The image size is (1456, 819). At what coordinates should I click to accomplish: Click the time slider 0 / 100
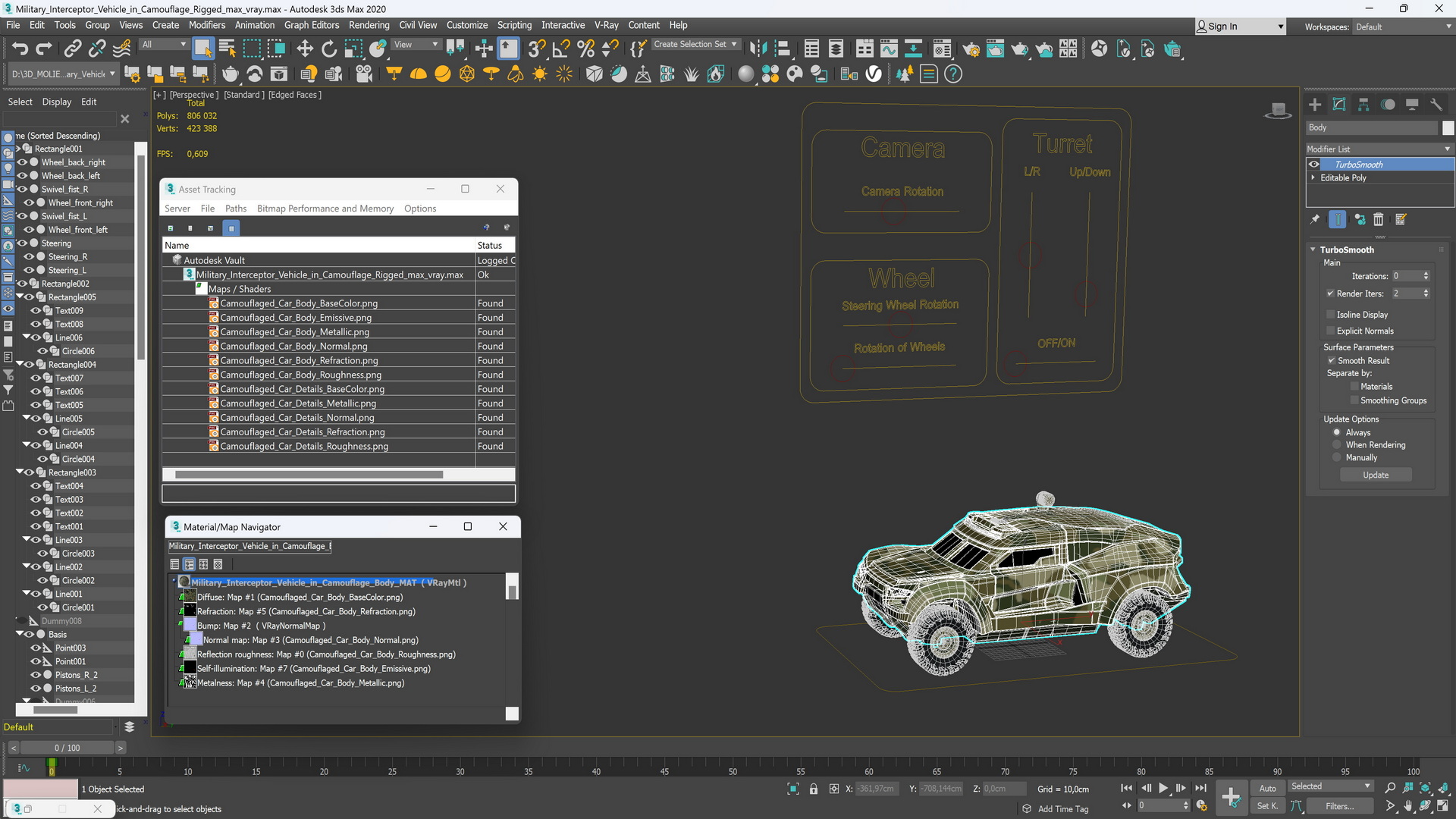click(67, 748)
